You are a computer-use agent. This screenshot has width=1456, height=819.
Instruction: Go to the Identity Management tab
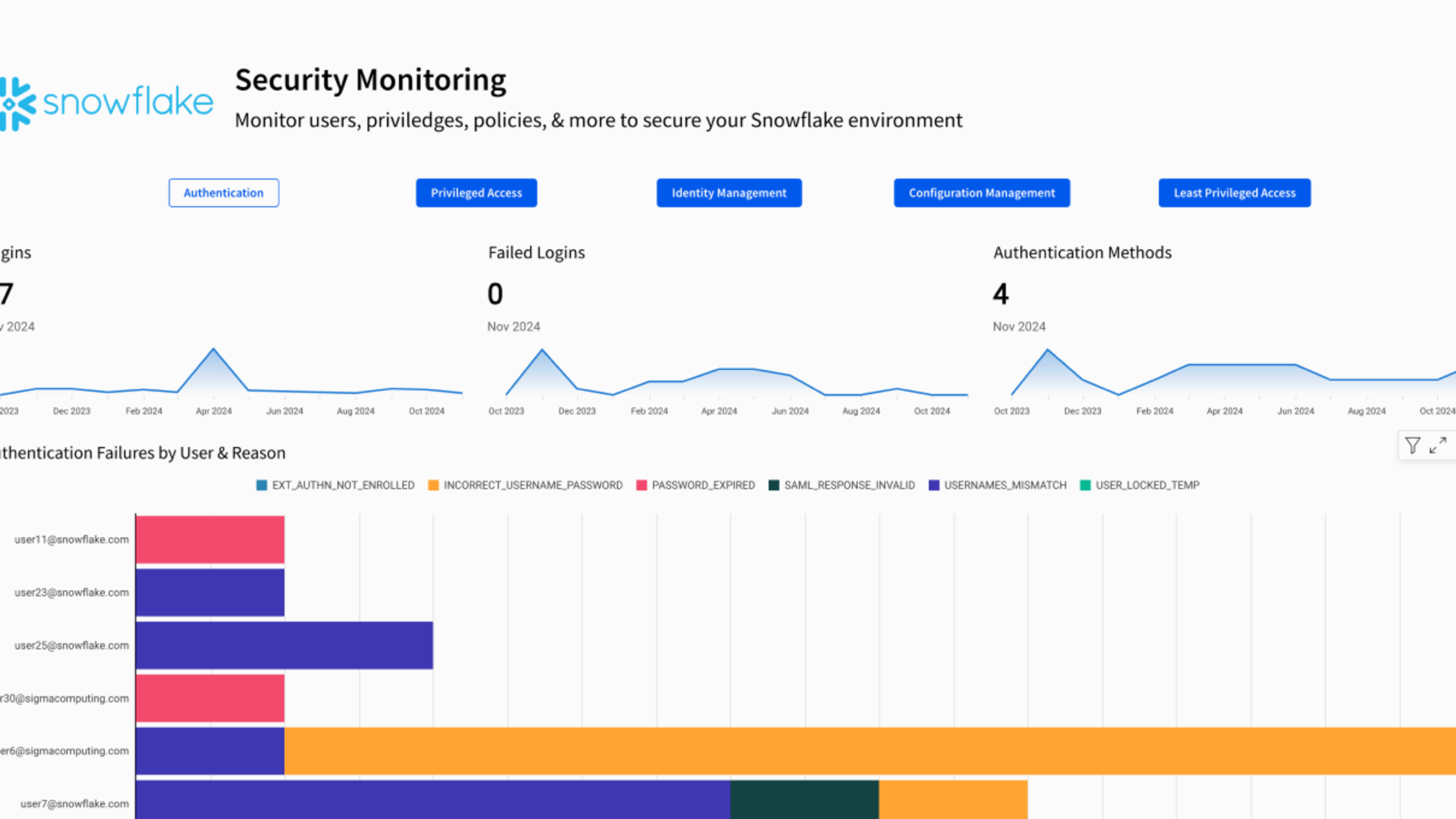[x=729, y=193]
